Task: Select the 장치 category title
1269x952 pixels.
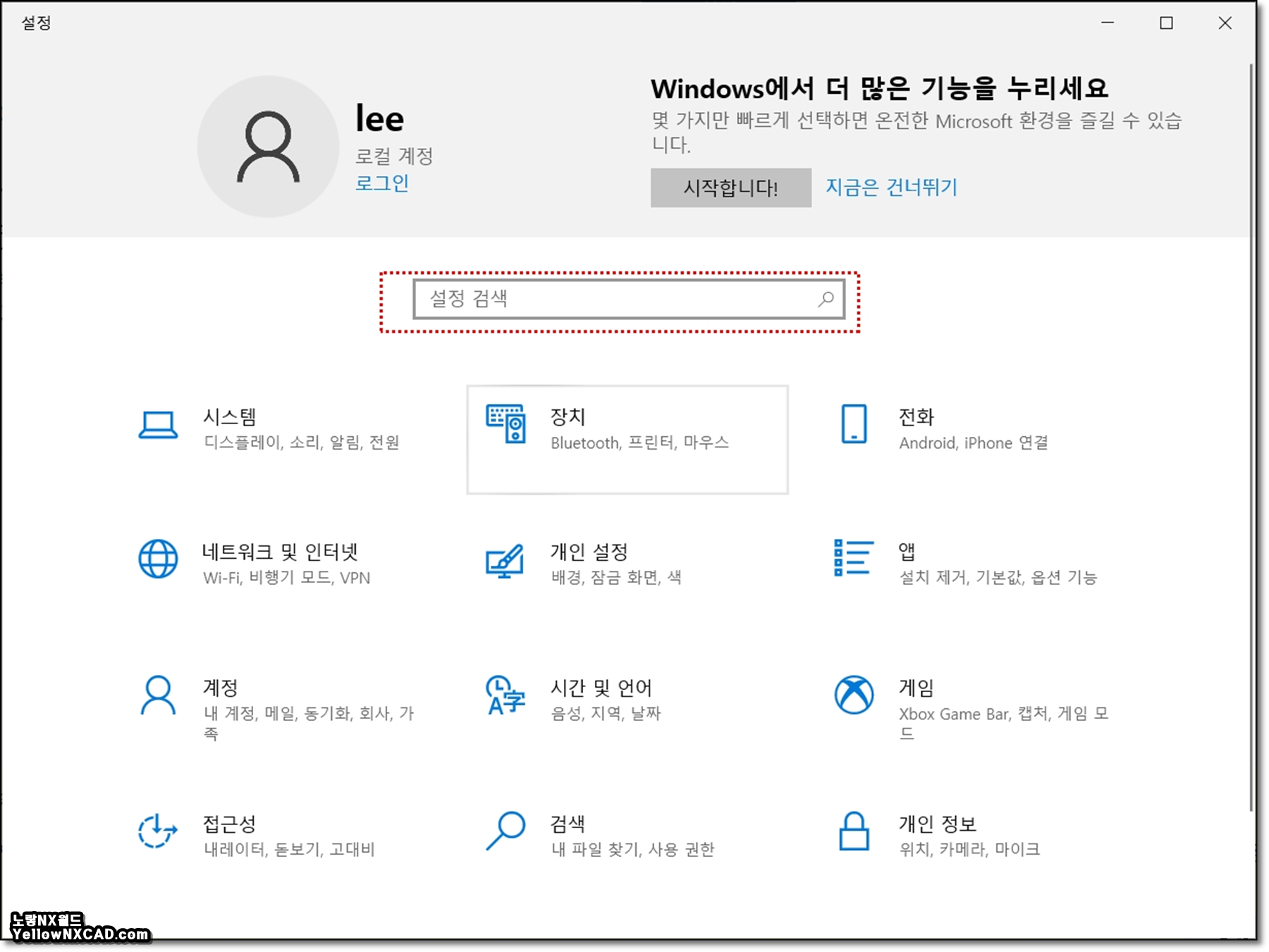Action: (x=568, y=416)
